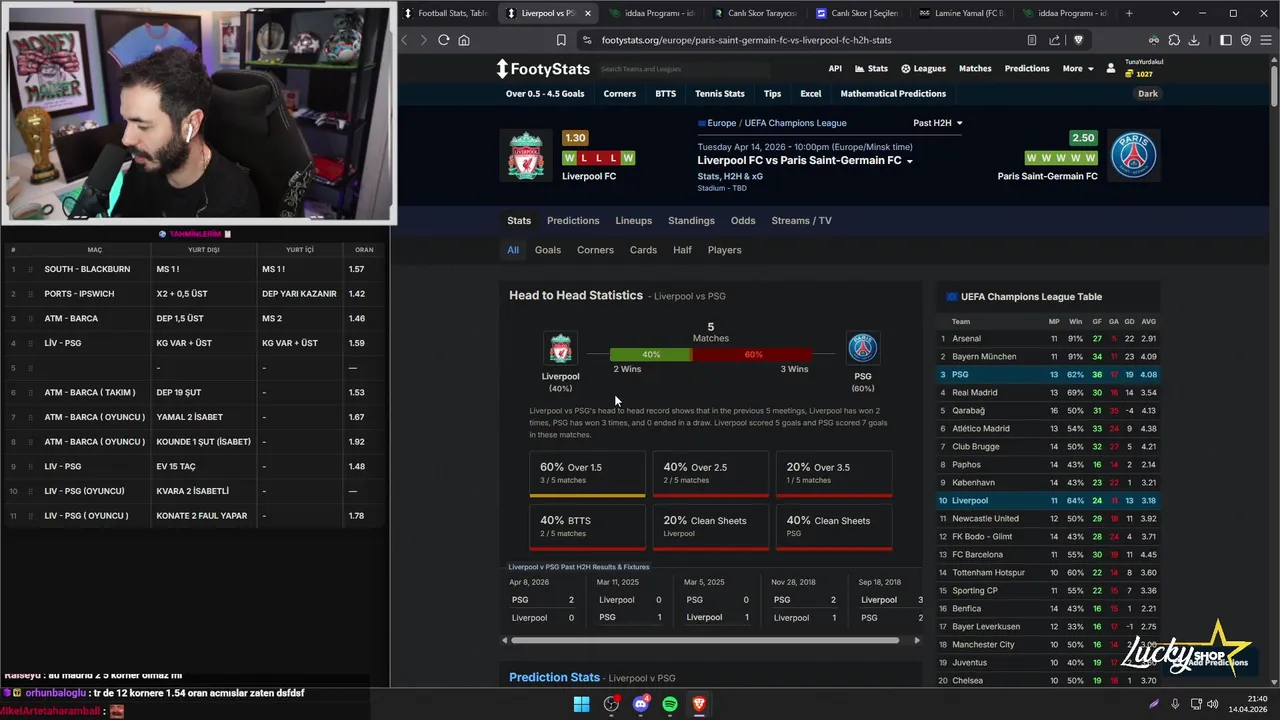Click 40% BTTS stat box
The height and width of the screenshot is (720, 1280).
[587, 527]
